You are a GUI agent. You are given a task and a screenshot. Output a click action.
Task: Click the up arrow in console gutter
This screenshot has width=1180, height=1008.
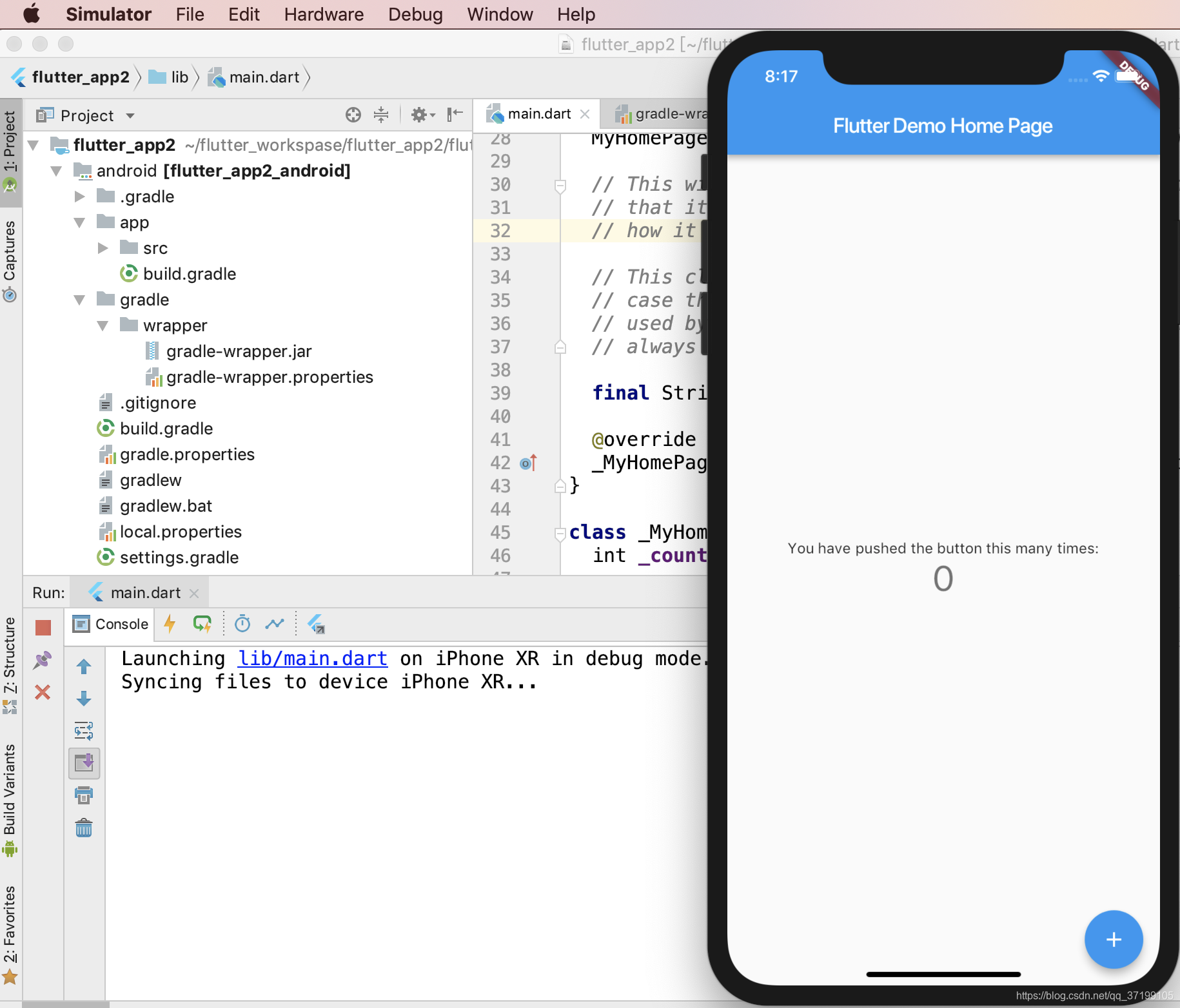coord(84,666)
